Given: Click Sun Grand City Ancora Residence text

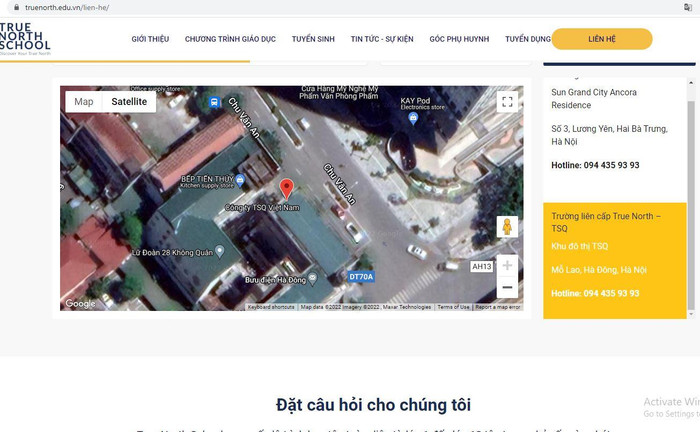Looking at the screenshot, I should pos(594,99).
